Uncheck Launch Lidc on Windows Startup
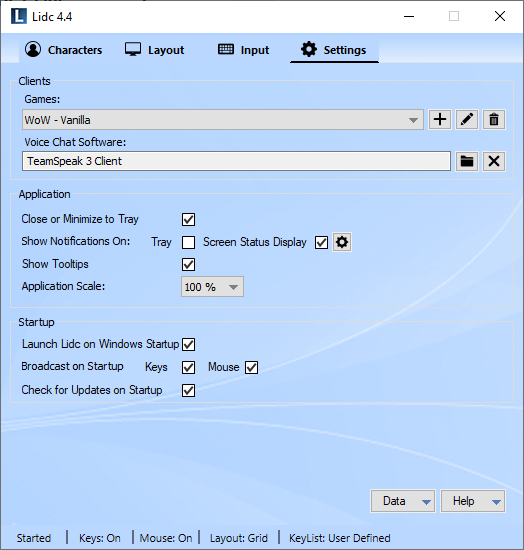Image resolution: width=524 pixels, height=550 pixels. 188,344
